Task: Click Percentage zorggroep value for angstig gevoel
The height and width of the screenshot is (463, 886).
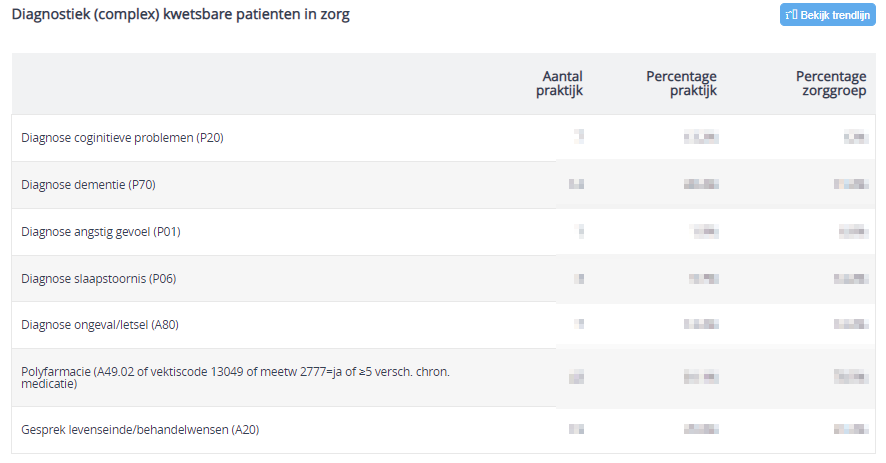Action: 853,231
